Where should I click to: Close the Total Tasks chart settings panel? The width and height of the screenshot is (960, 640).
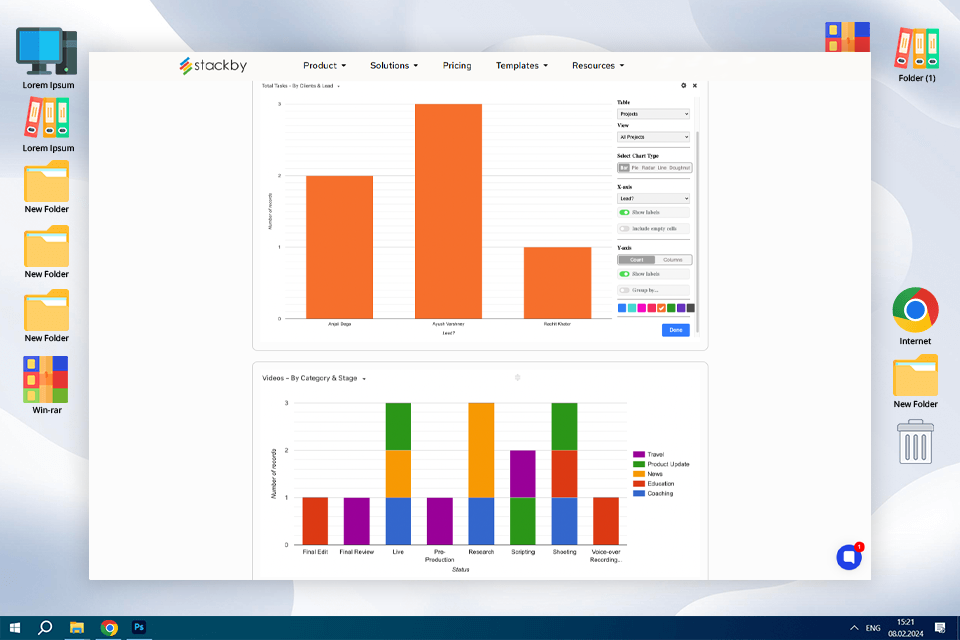pos(695,86)
